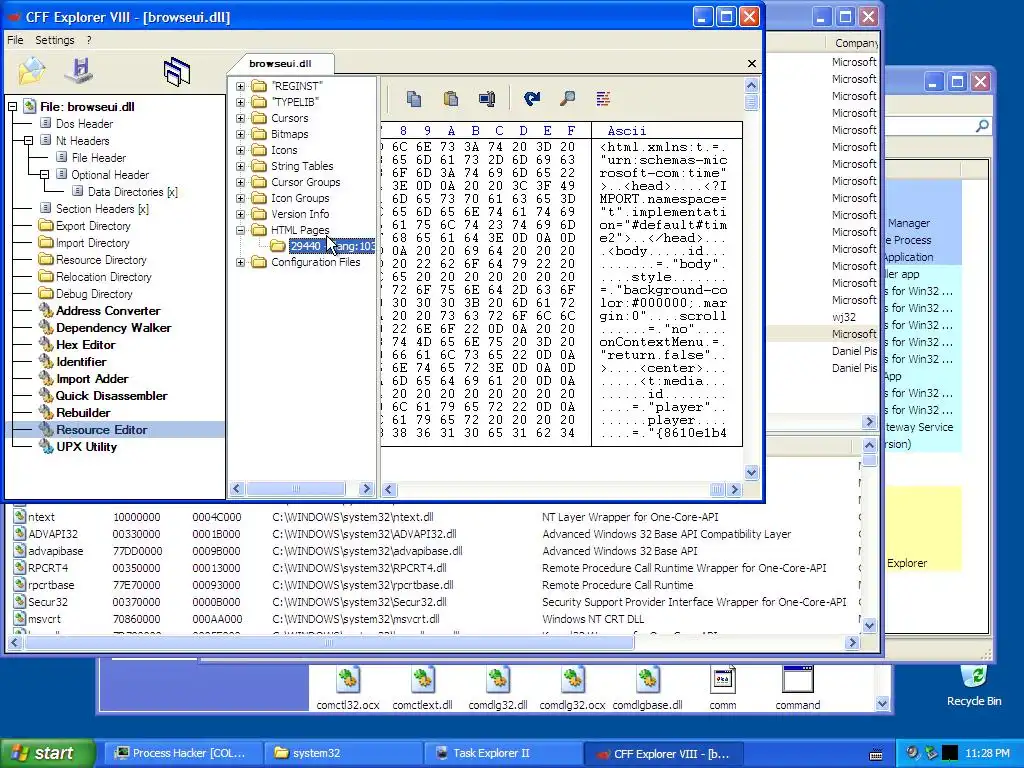Image resolution: width=1024 pixels, height=768 pixels.
Task: Collapse the File: browseui.dll root node
Action: click(x=12, y=106)
